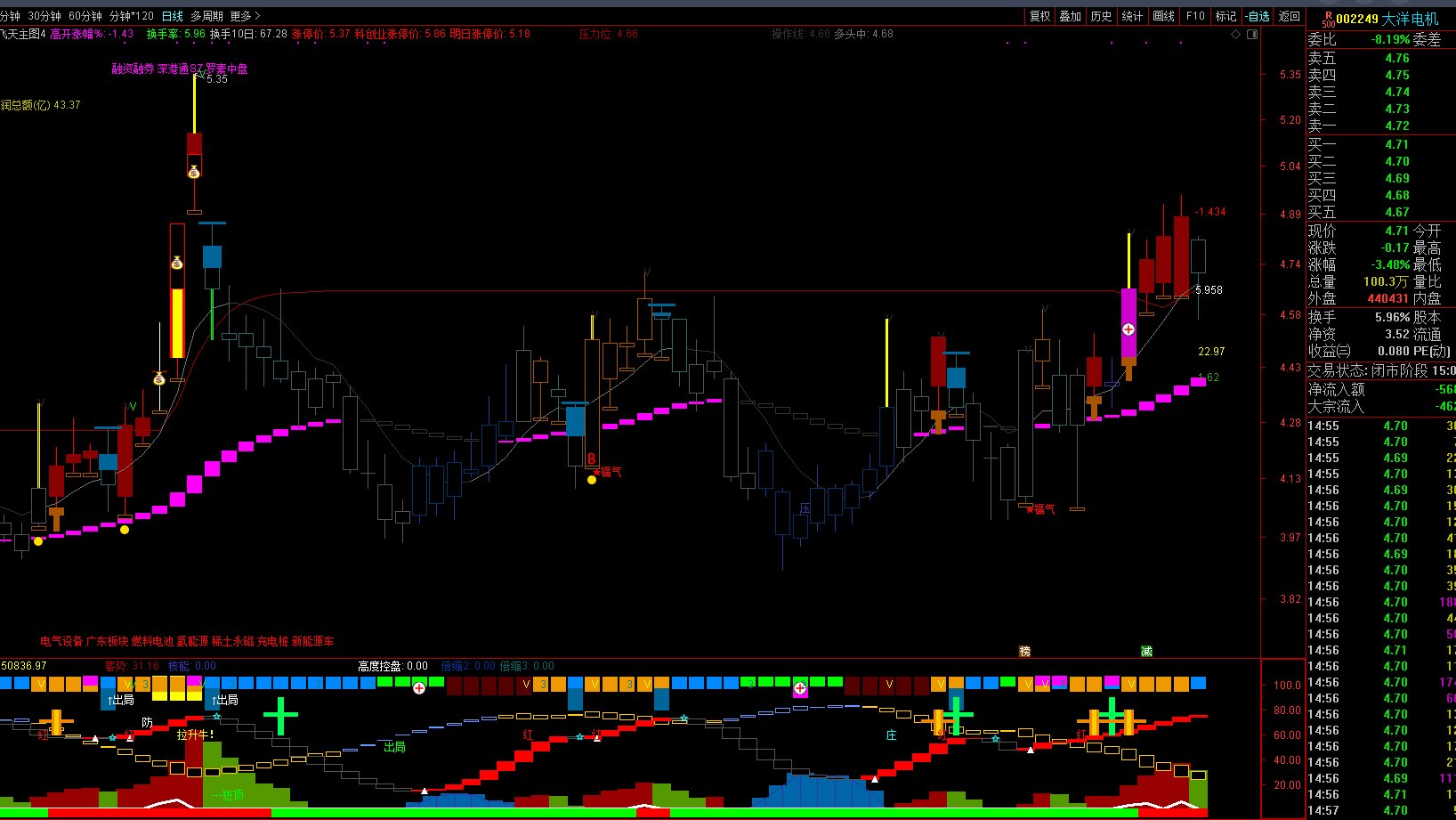Image resolution: width=1456 pixels, height=820 pixels.
Task: Click money-bag icon on the yellow candle
Action: (177, 263)
